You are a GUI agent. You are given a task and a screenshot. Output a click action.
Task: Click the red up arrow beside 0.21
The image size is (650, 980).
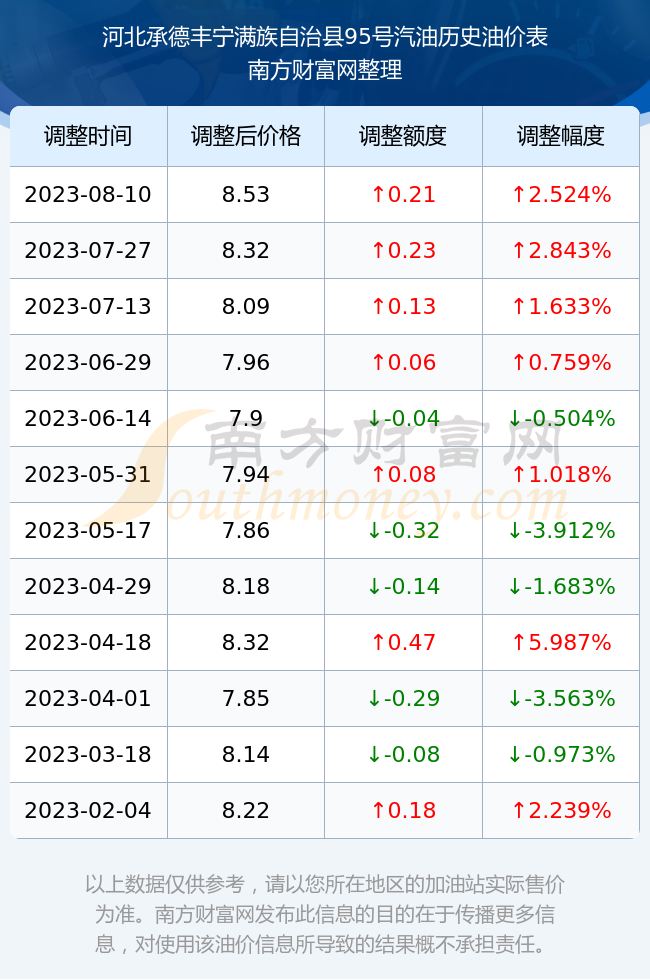(x=378, y=194)
